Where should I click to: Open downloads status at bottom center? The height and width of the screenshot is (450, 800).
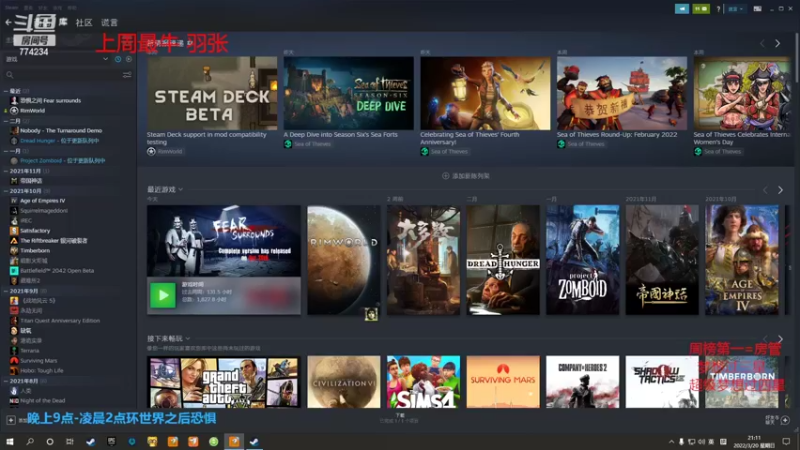399,418
